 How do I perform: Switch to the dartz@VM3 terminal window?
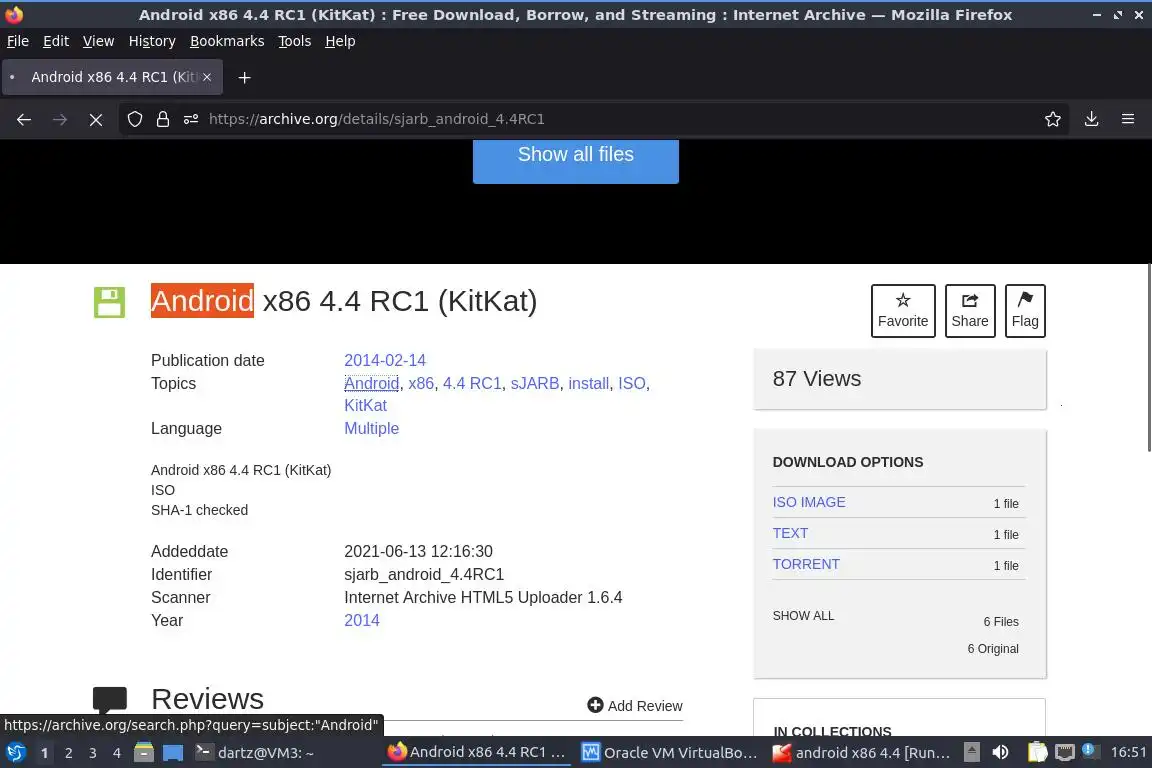coord(255,753)
